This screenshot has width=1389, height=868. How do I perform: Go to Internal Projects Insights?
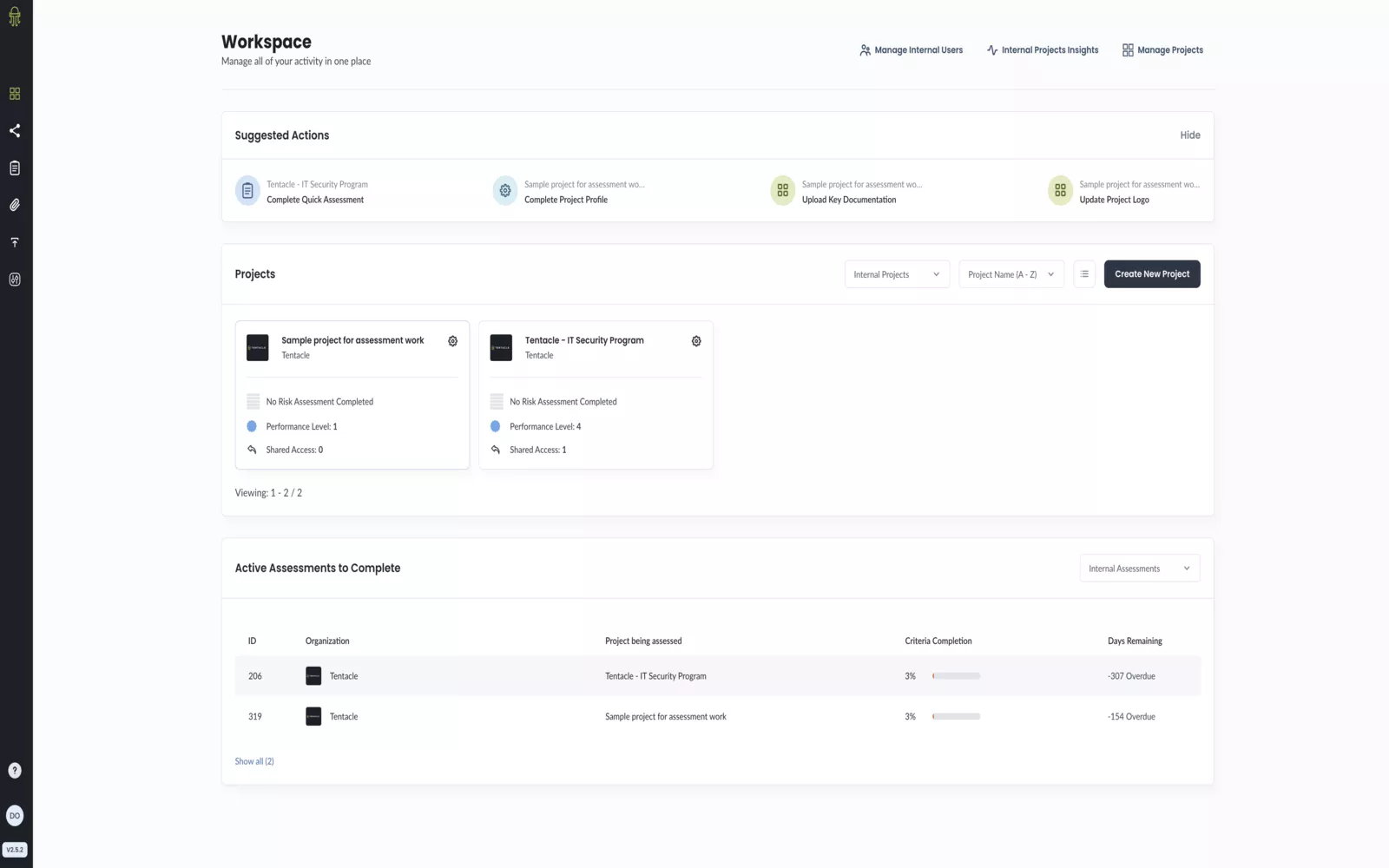[1043, 50]
